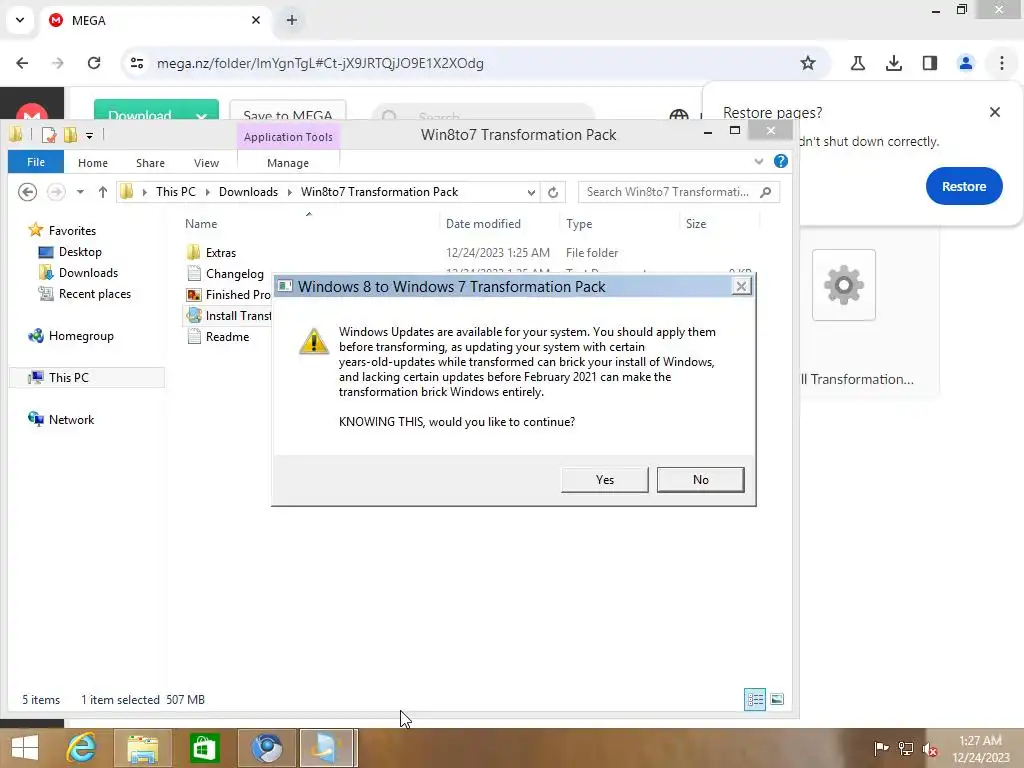The height and width of the screenshot is (768, 1024).
Task: Open Windows Store from taskbar
Action: coord(204,748)
